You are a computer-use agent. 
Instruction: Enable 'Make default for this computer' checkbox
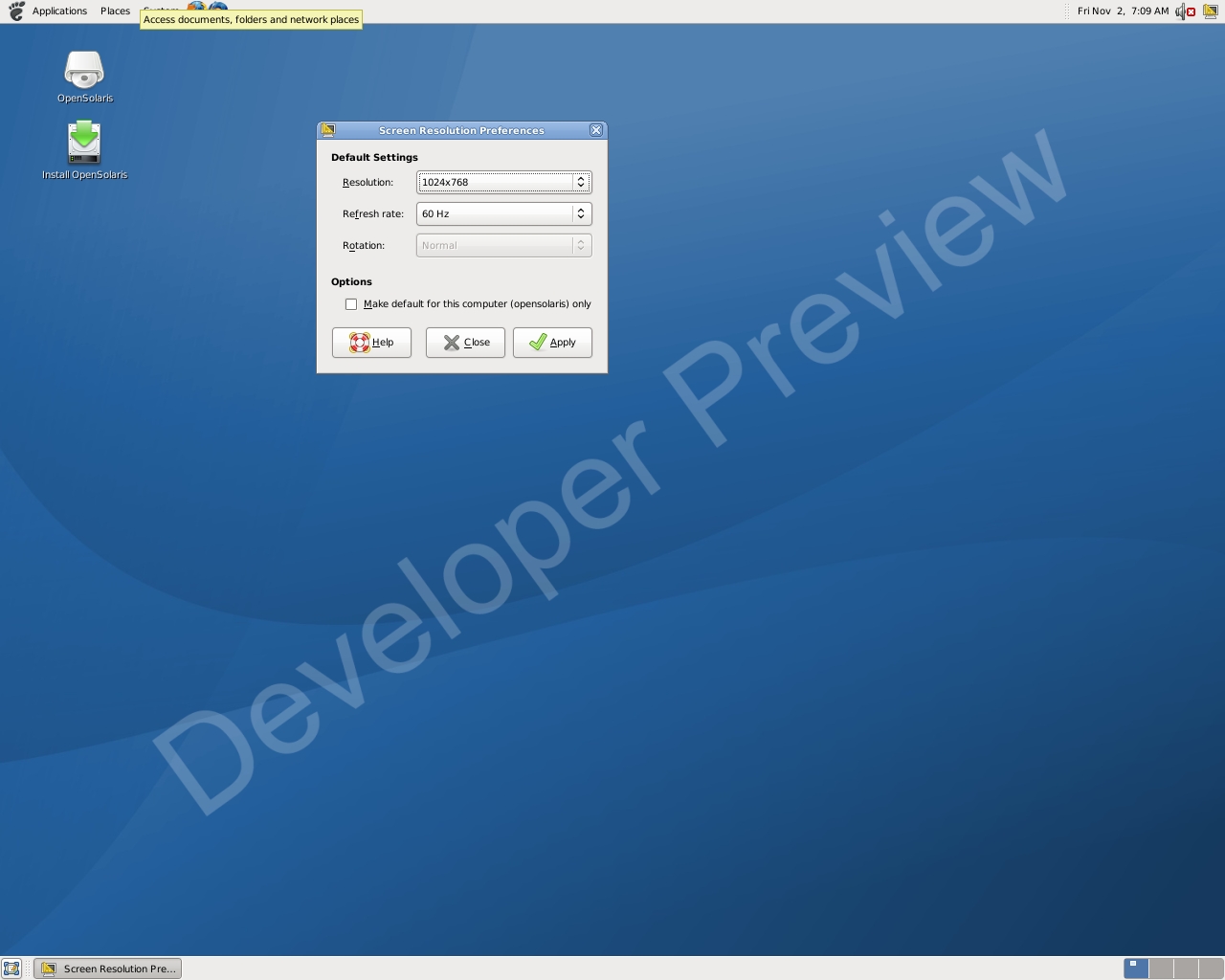[x=351, y=304]
